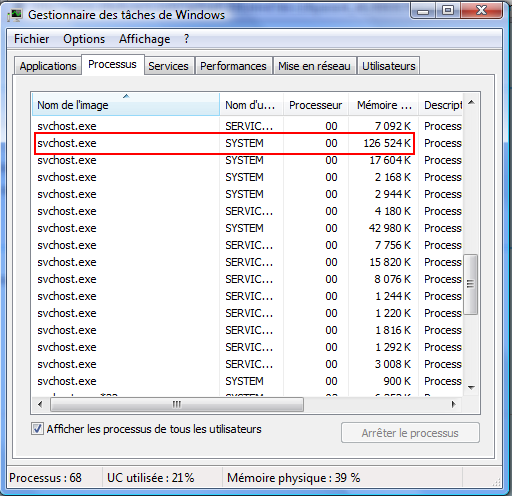Open the ? help menu
This screenshot has width=512, height=496.
tap(186, 39)
